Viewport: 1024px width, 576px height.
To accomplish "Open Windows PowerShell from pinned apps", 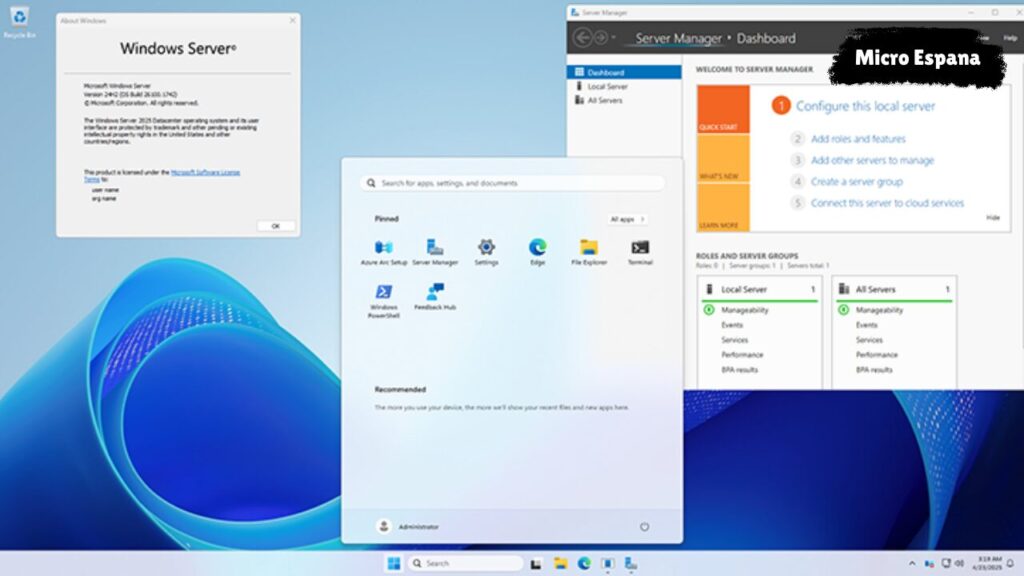I will click(x=383, y=294).
